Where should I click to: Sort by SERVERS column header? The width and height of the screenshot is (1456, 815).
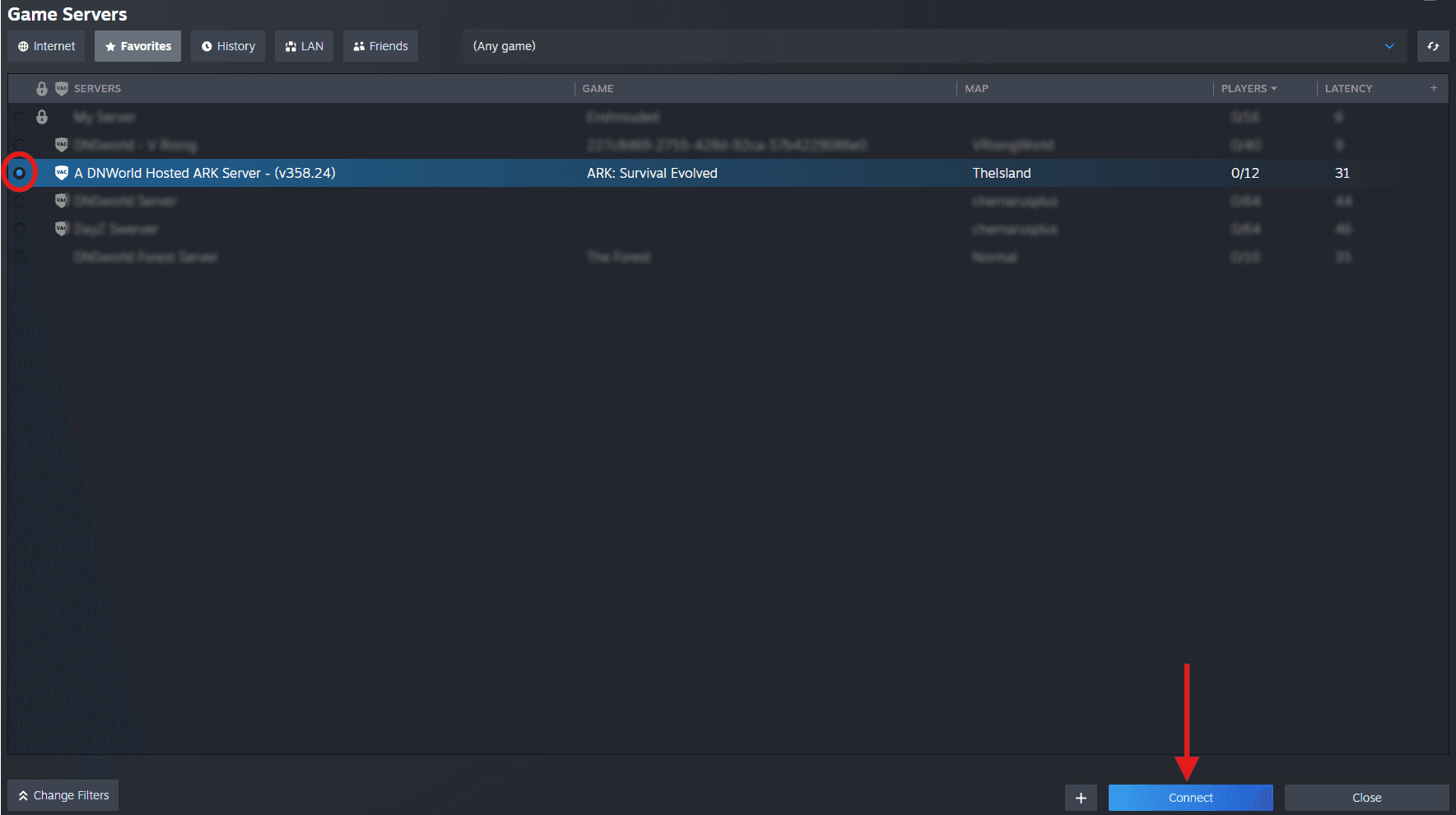[x=97, y=88]
